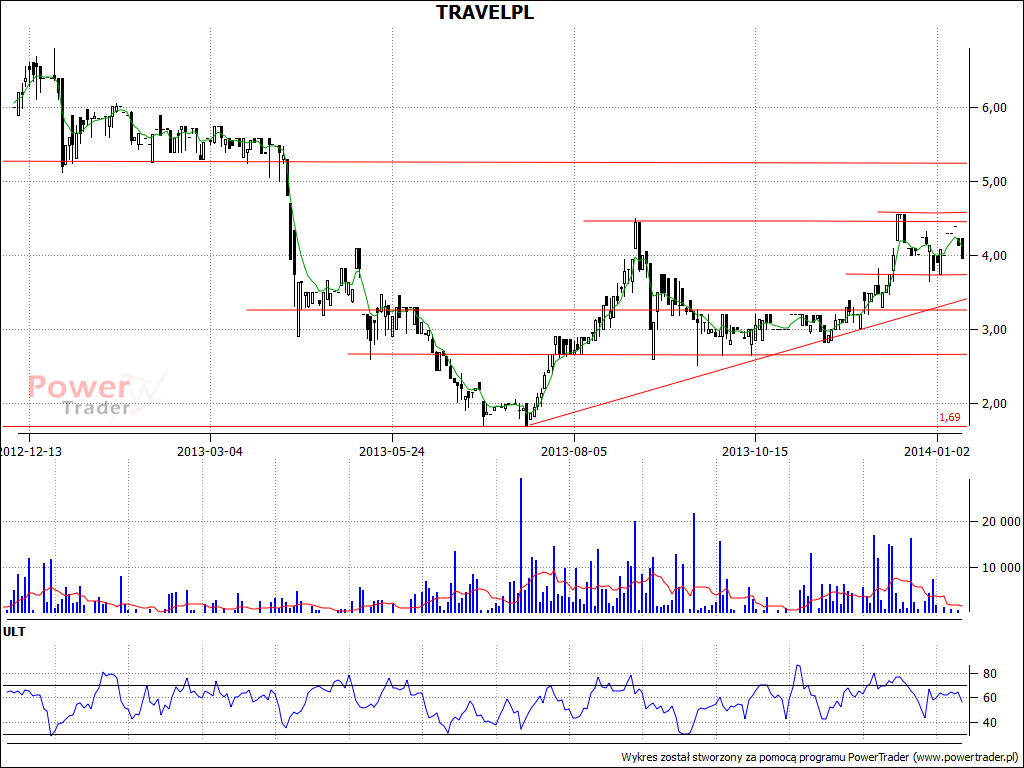The width and height of the screenshot is (1024, 768).
Task: Select the 2013-03-04 date label
Action: tap(210, 451)
